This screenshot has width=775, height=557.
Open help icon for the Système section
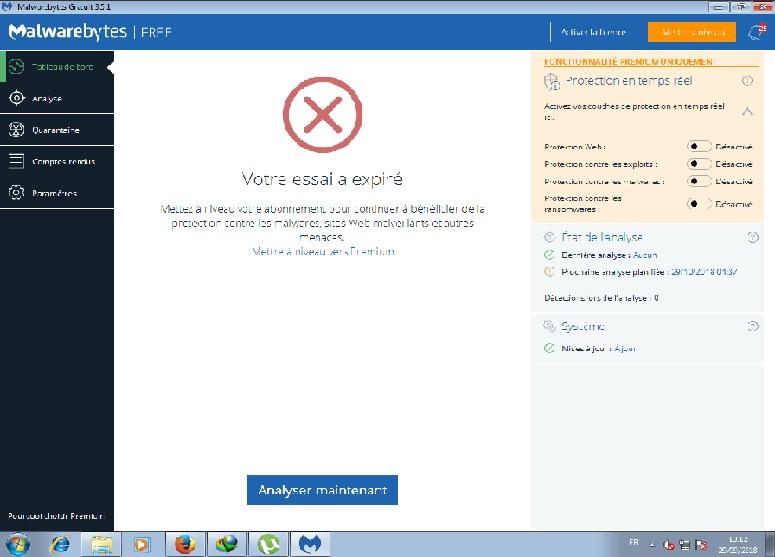(752, 326)
